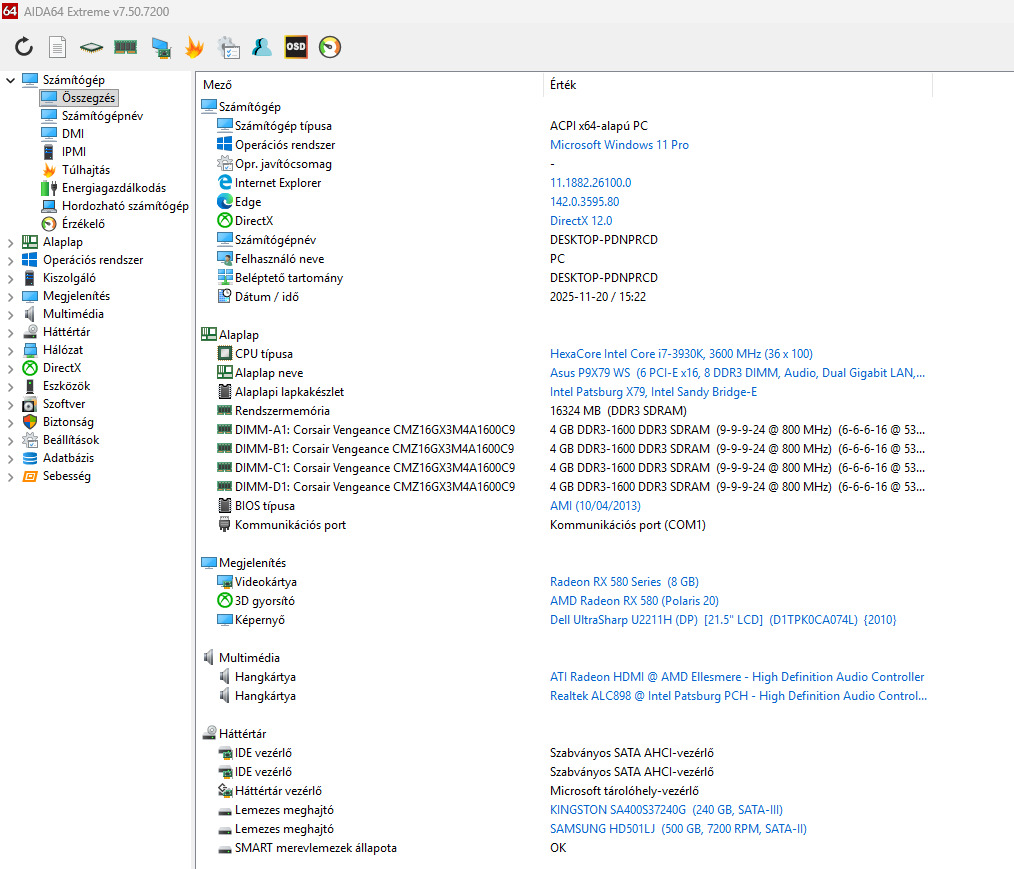1014x869 pixels.
Task: Open the SAMSUNG HD501LJ drive link
Action: [x=678, y=829]
